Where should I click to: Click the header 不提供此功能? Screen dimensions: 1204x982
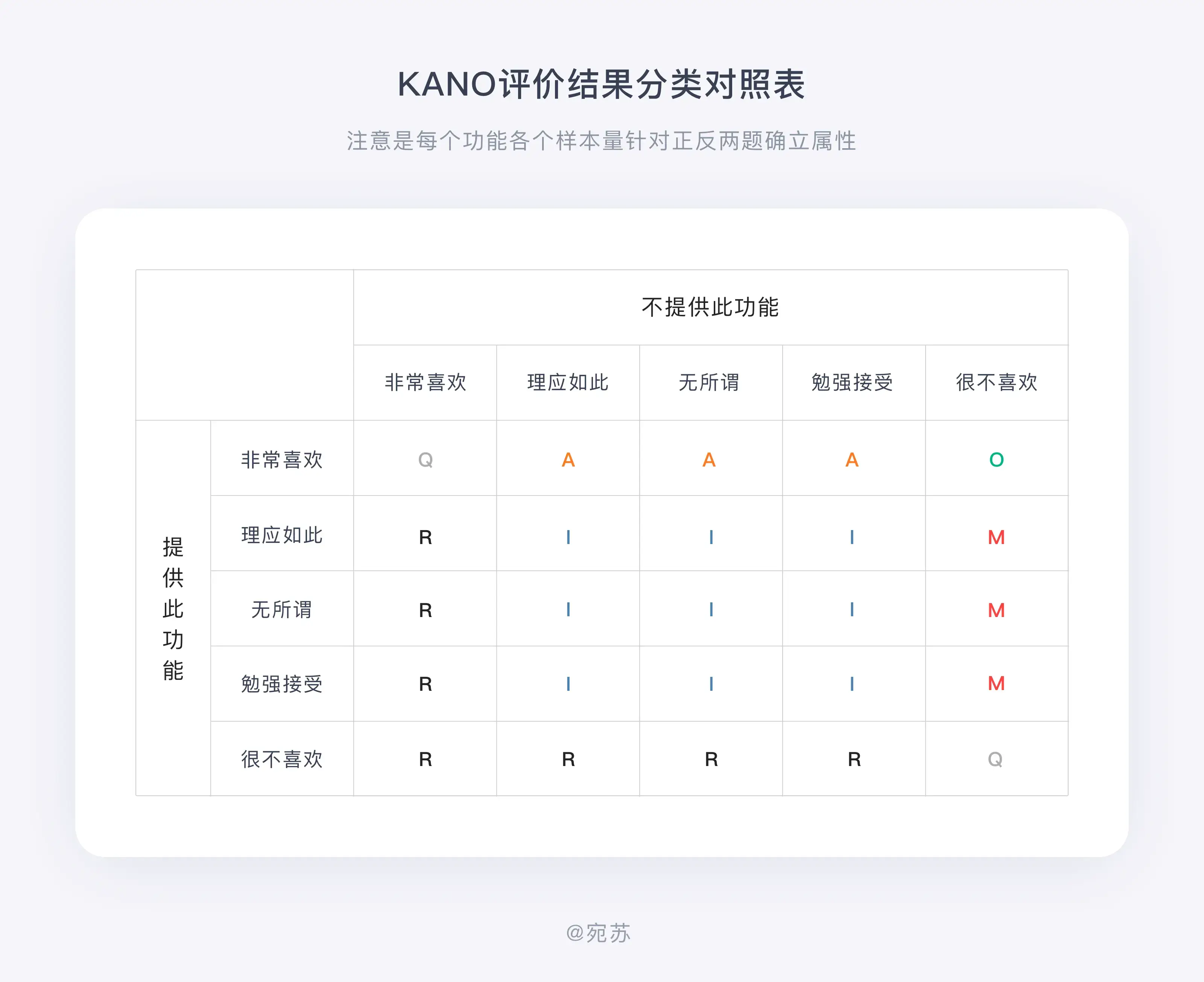click(710, 307)
